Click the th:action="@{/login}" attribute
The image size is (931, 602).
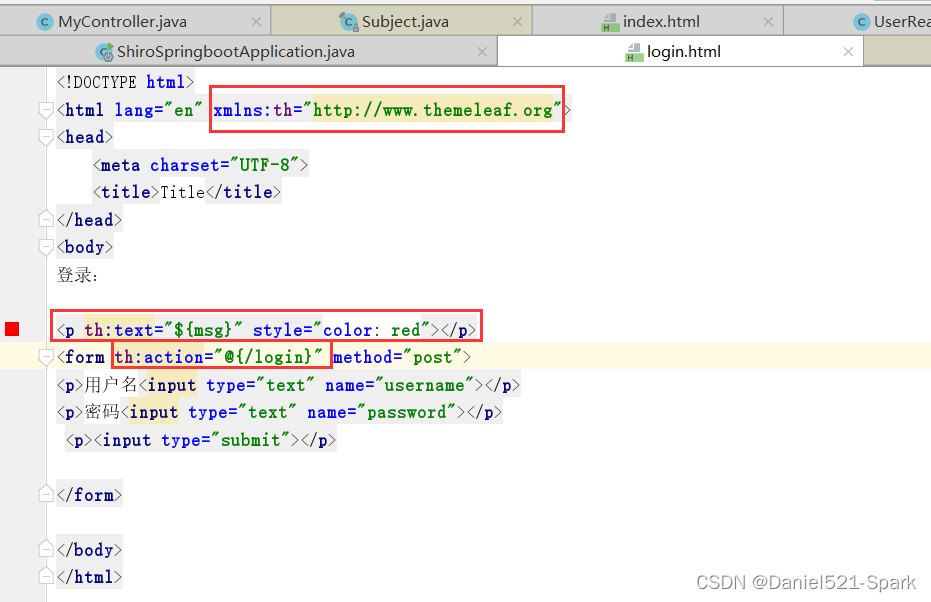[x=218, y=357]
